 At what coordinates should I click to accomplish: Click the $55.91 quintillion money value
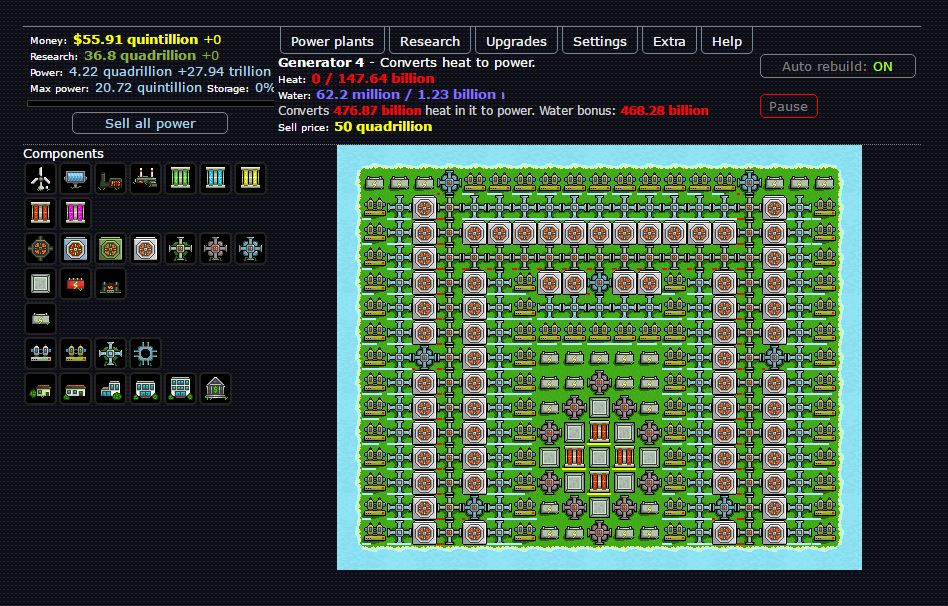click(x=135, y=39)
